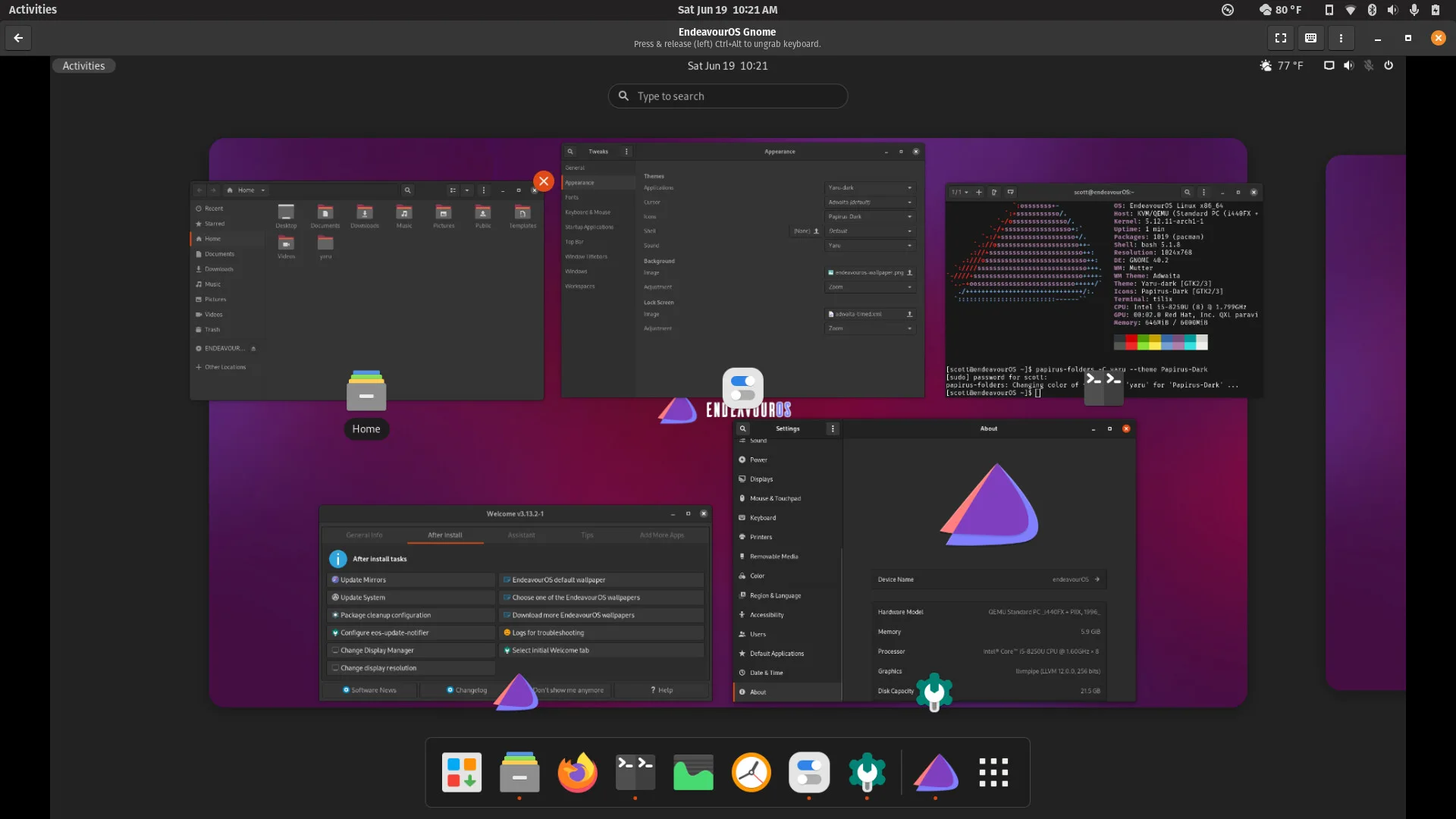Switch to the next workspace preview
Screen dimensions: 1456x819
[1365, 422]
